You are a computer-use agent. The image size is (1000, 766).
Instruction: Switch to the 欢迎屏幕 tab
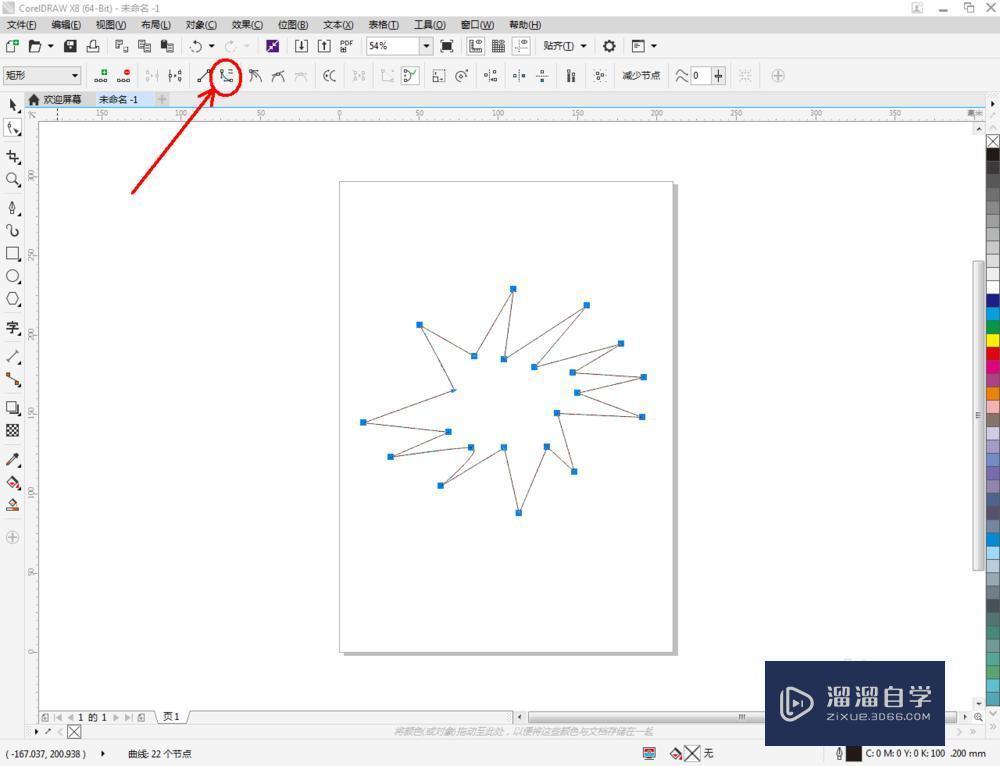coord(60,99)
